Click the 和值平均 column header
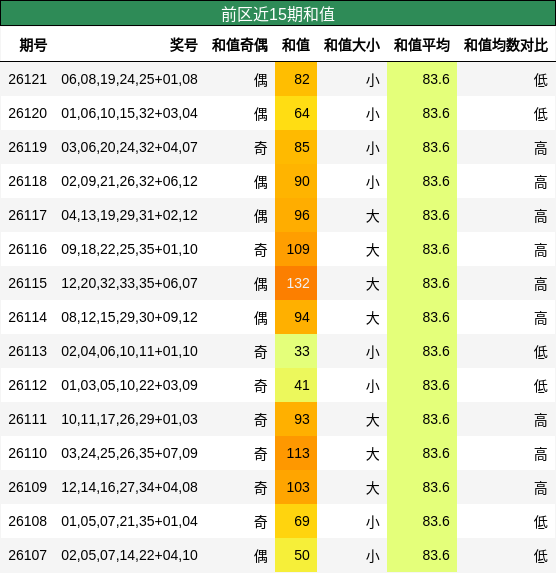The image size is (556, 573). click(x=422, y=46)
